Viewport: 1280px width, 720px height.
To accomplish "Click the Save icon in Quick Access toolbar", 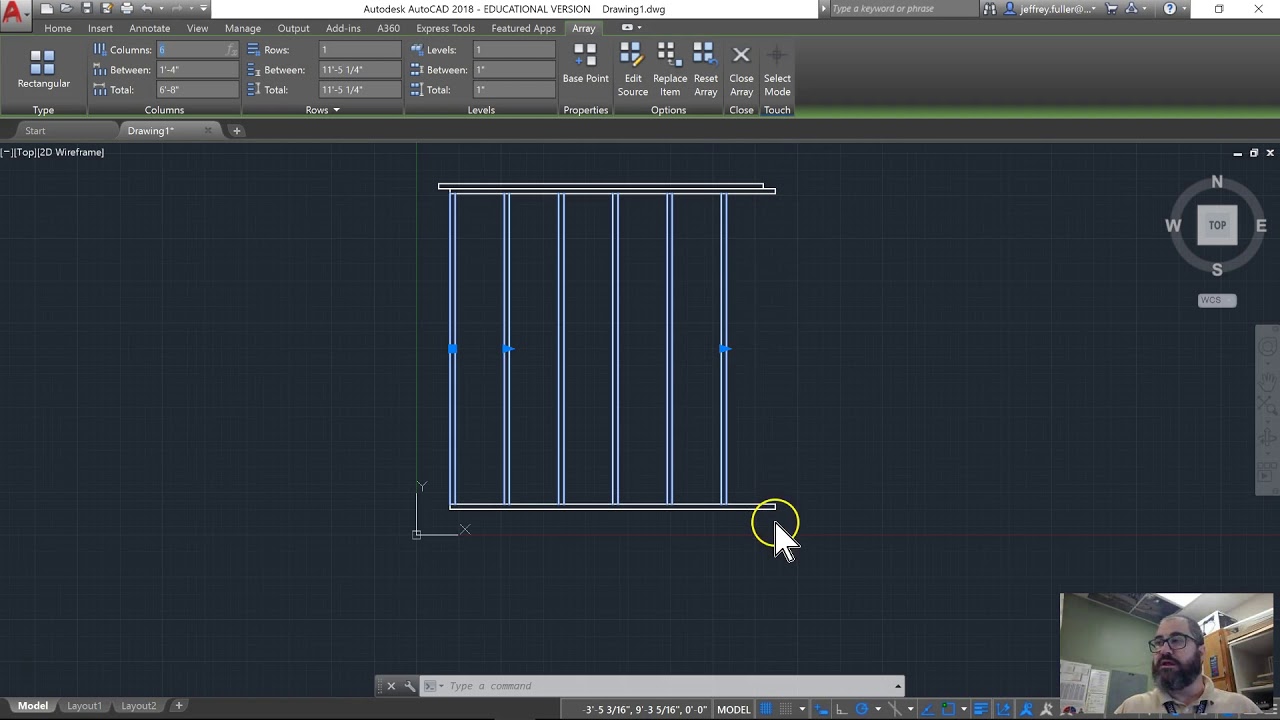I will [x=87, y=9].
